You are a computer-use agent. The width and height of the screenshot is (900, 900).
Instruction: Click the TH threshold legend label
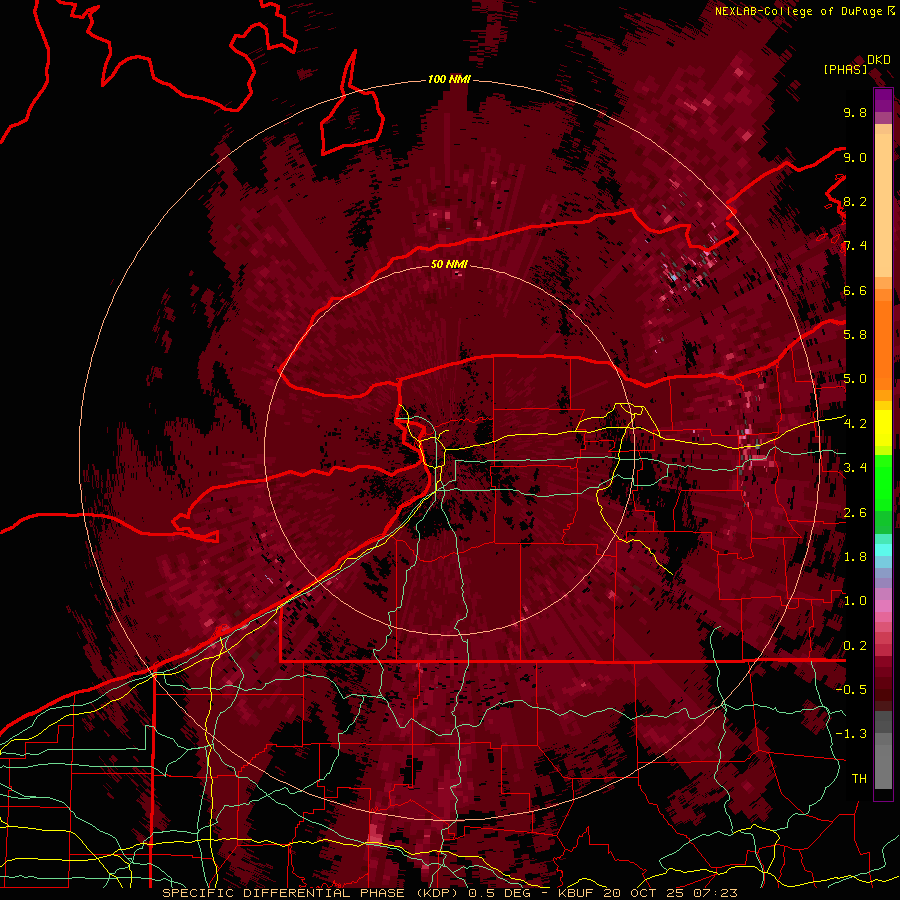[859, 779]
